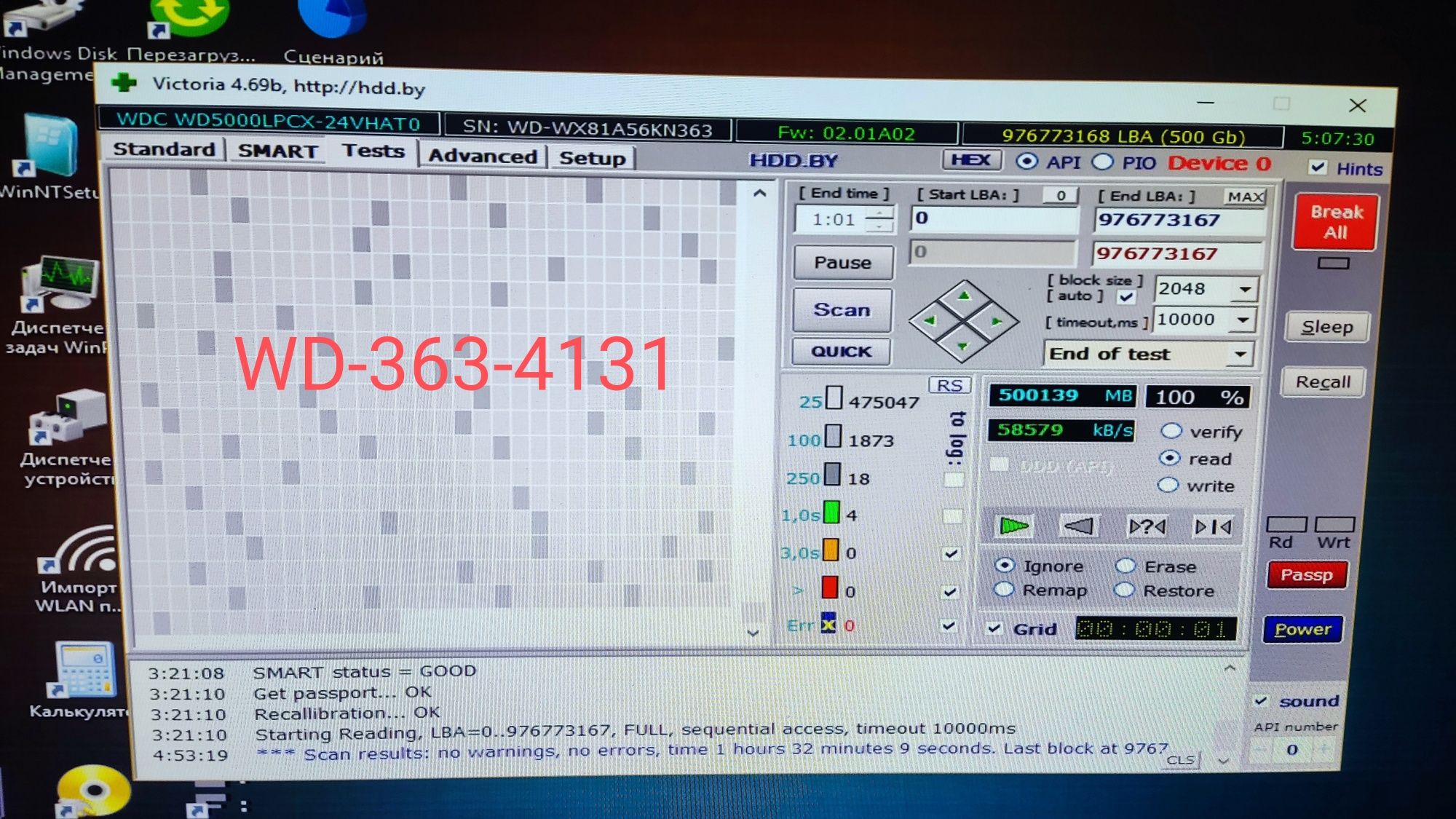Open the yellow disc desktop shortcut
The width and height of the screenshot is (1456, 819).
click(93, 792)
